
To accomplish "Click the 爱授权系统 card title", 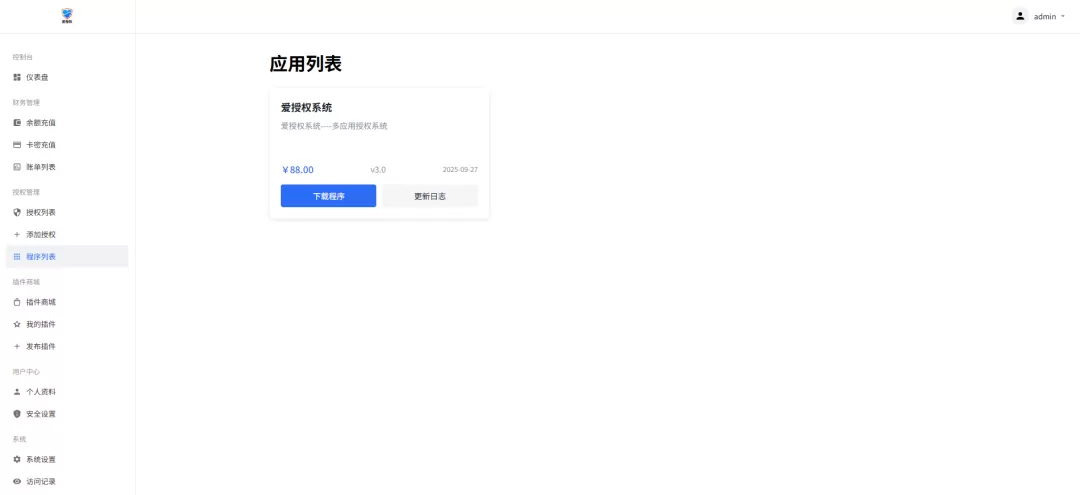I will coord(306,107).
